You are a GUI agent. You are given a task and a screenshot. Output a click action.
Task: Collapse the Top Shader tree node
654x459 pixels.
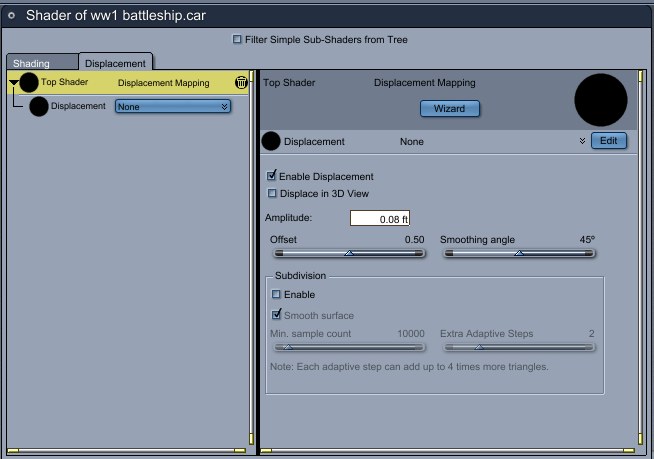pos(14,83)
